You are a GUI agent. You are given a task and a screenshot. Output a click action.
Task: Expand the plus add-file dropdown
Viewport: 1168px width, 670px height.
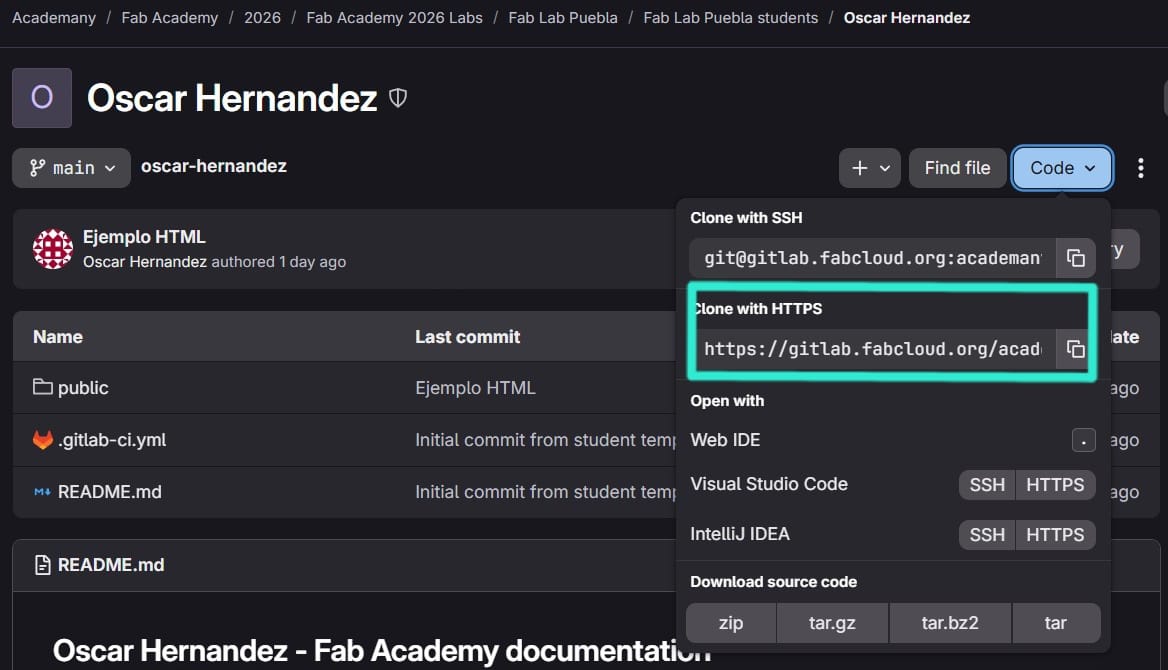click(870, 168)
